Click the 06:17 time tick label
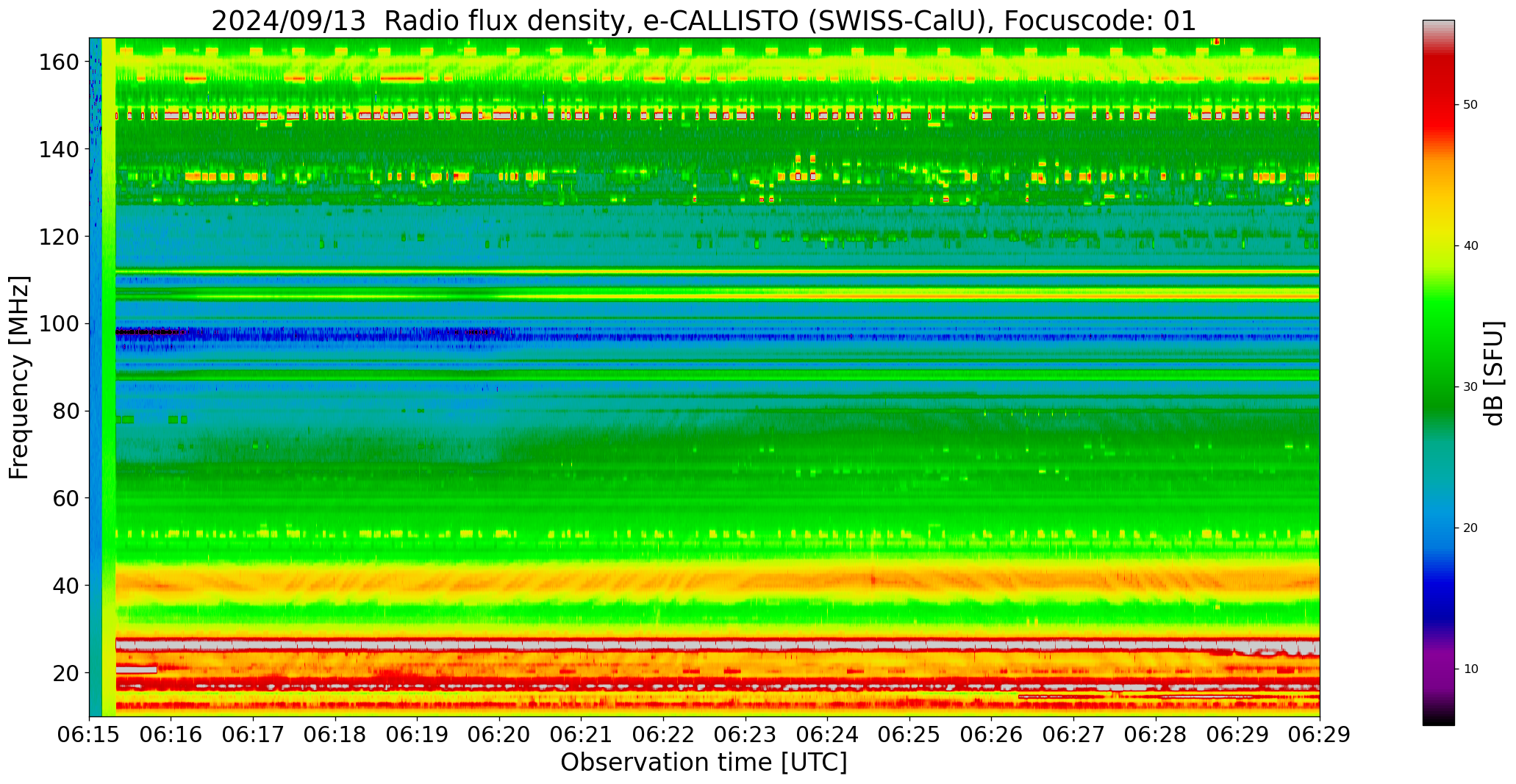This screenshot has height=784, width=1516. tap(254, 736)
